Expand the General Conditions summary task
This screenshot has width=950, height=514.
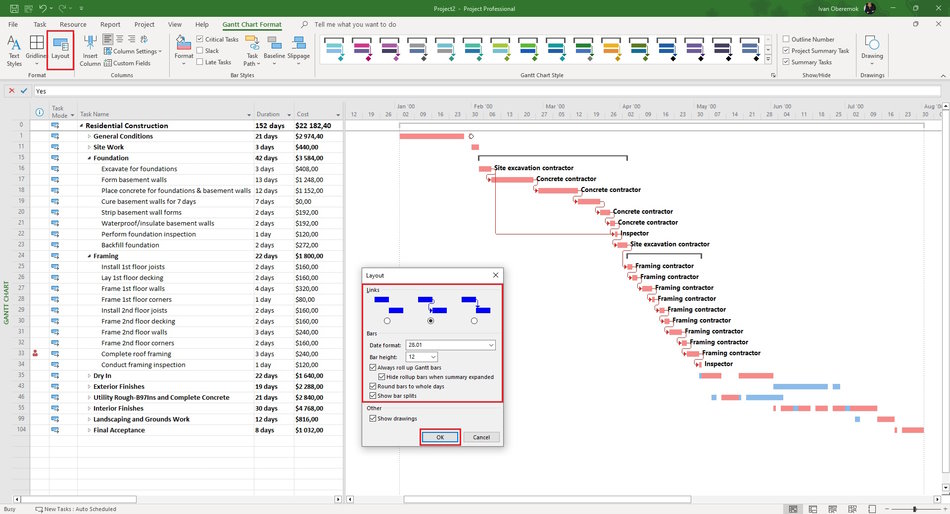coord(89,136)
